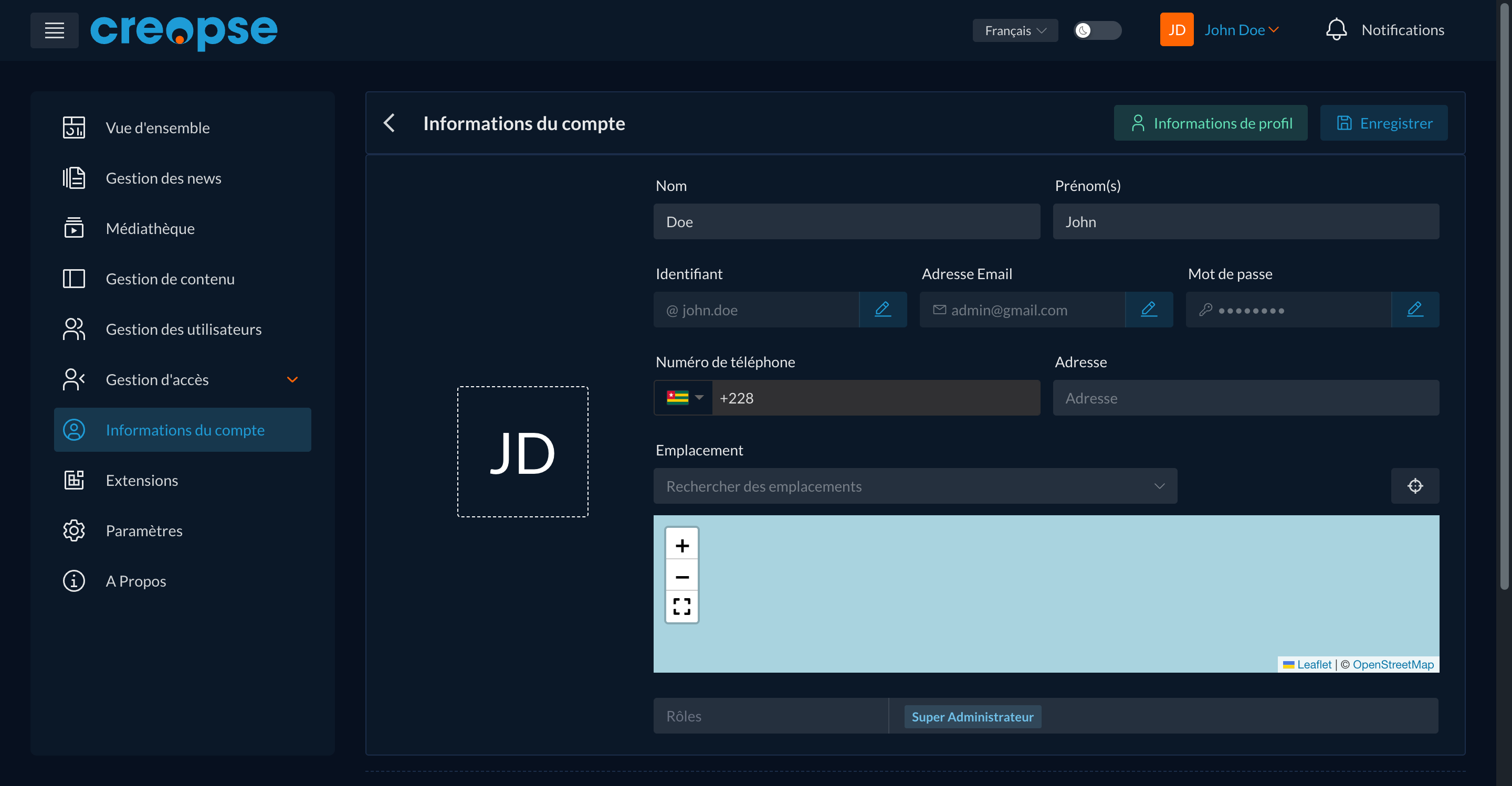Open the OpenStreetMap link
The width and height of the screenshot is (1512, 786).
tap(1393, 665)
